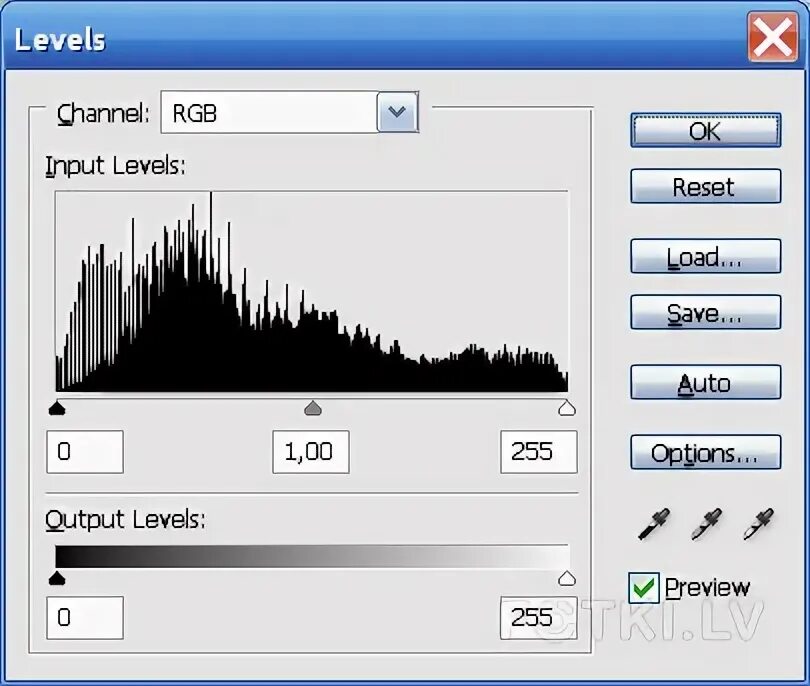Click the Preview label text

(x=707, y=588)
